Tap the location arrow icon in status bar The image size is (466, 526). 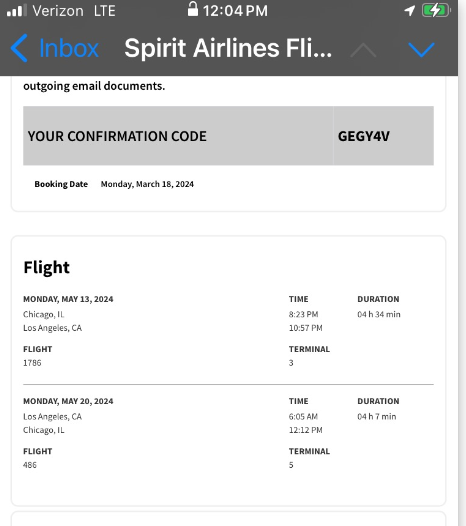tap(409, 10)
